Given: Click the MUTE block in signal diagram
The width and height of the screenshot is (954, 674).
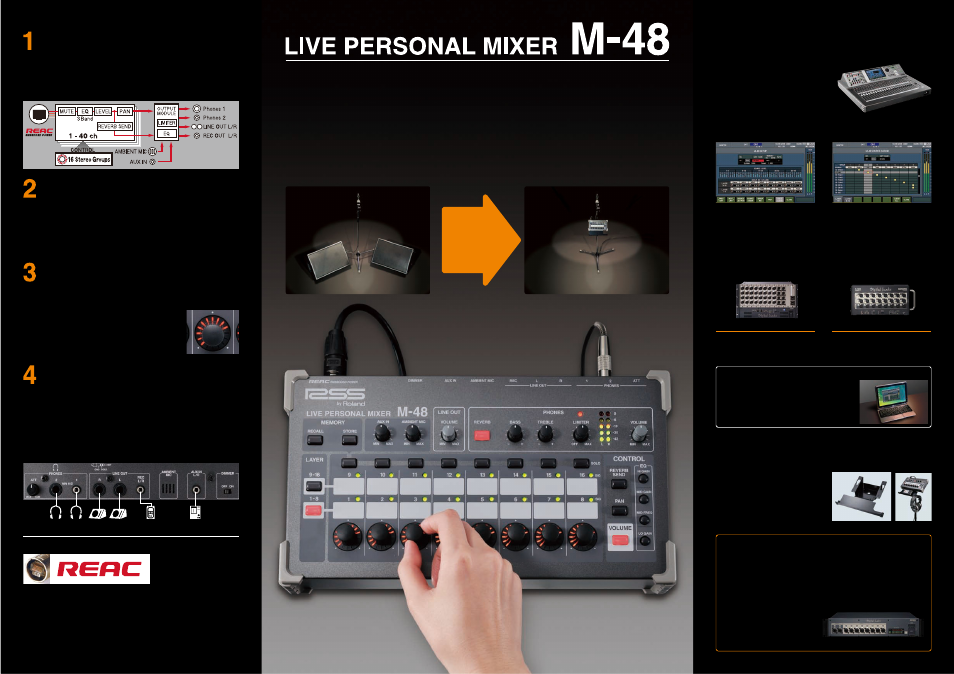Looking at the screenshot, I should pyautogui.click(x=66, y=111).
